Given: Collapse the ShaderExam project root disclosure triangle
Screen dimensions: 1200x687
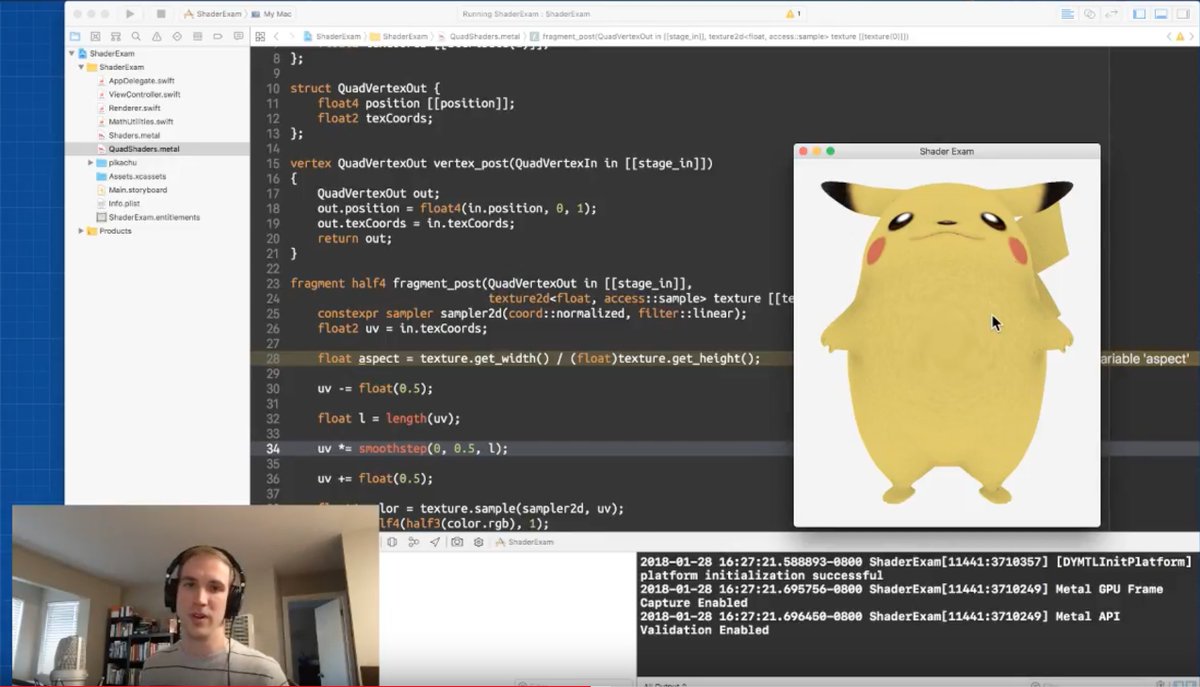Looking at the screenshot, I should click(x=72, y=53).
